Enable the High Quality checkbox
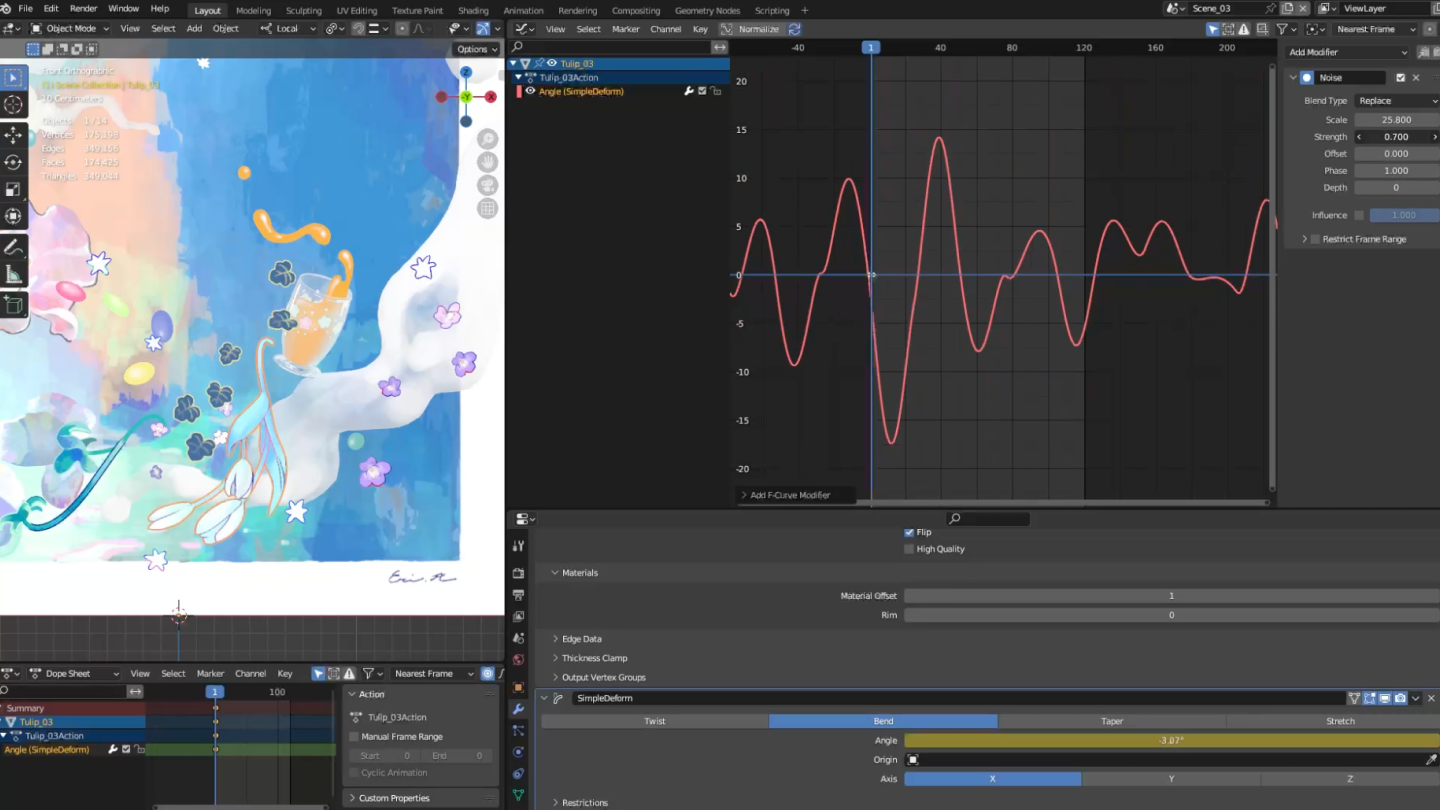The image size is (1440, 810). (x=909, y=549)
